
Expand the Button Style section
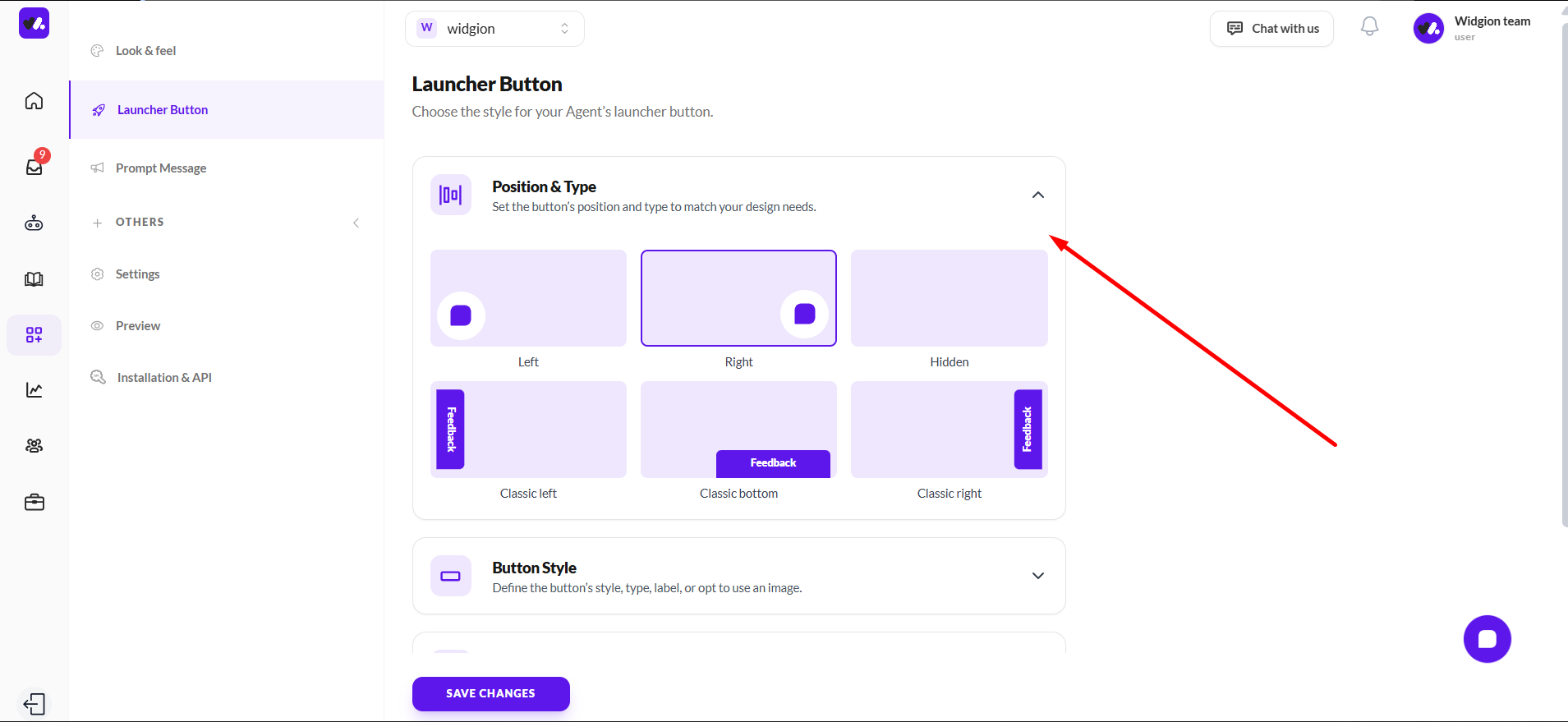click(x=1038, y=576)
